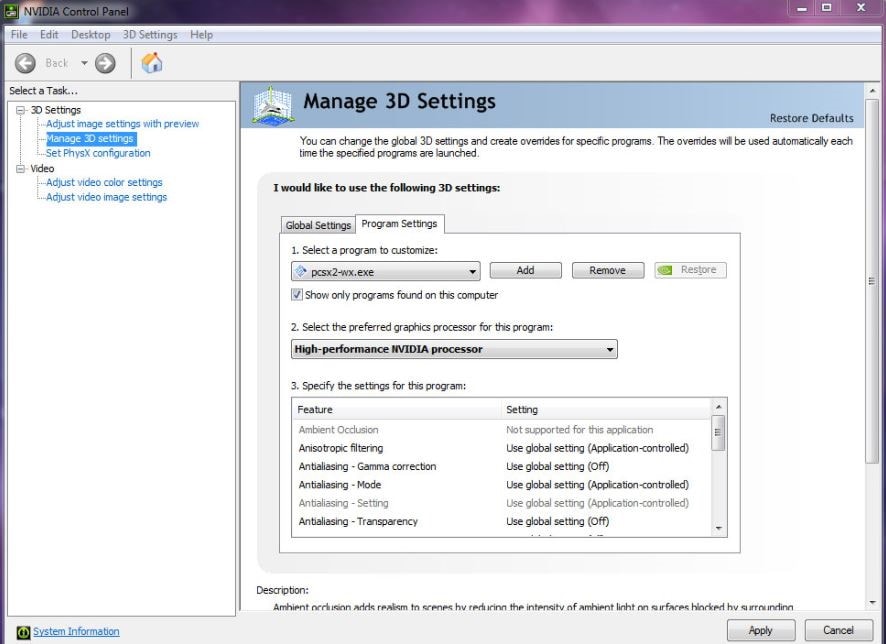Click the Add program button

(525, 270)
